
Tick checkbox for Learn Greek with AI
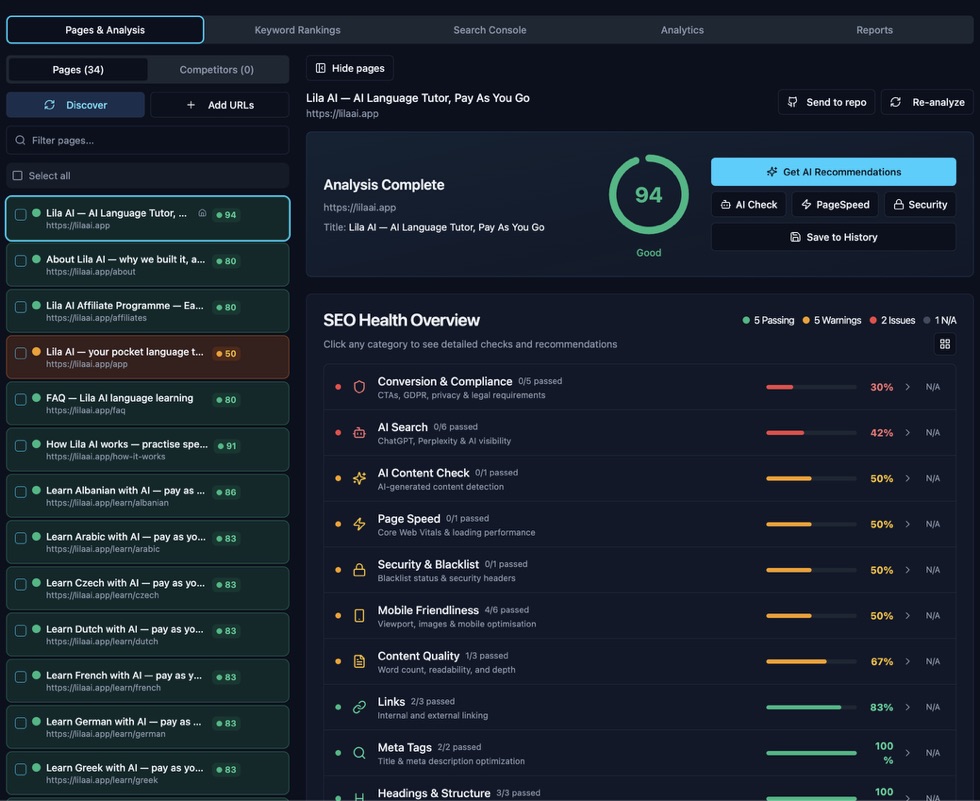point(21,769)
